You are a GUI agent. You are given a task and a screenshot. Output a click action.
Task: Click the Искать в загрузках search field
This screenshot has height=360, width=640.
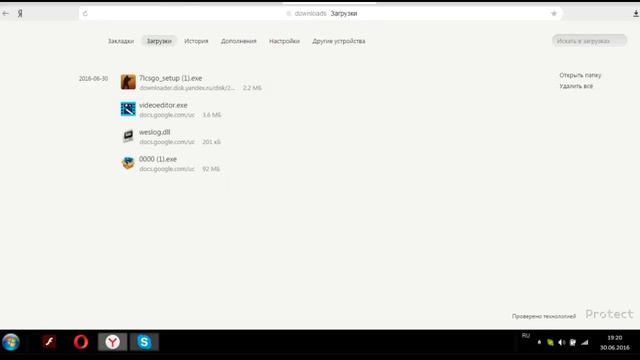589,41
